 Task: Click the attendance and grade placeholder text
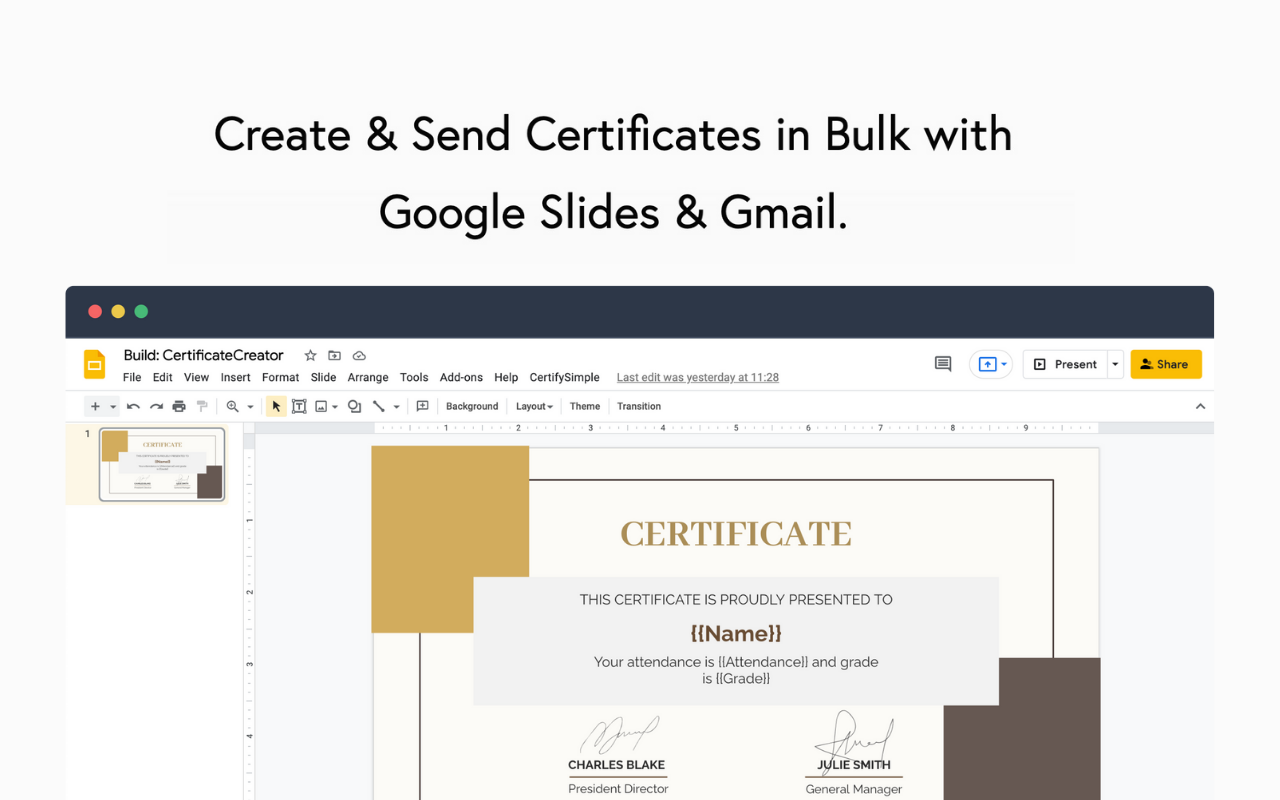pyautogui.click(x=736, y=670)
